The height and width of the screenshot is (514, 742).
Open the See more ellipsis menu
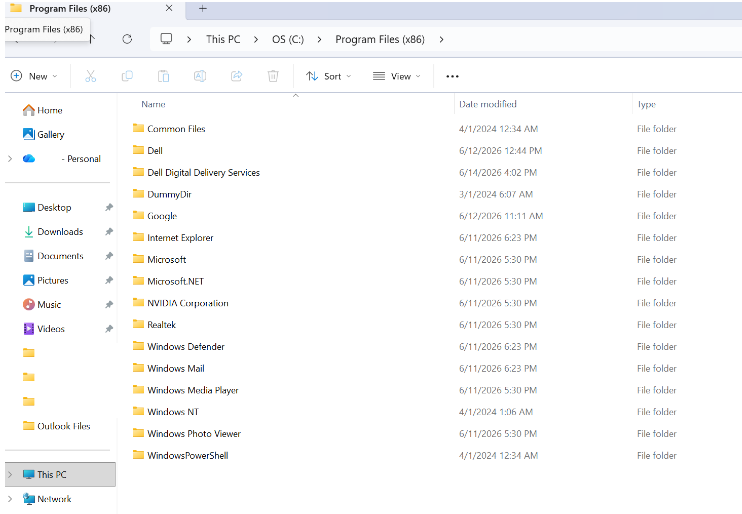452,76
